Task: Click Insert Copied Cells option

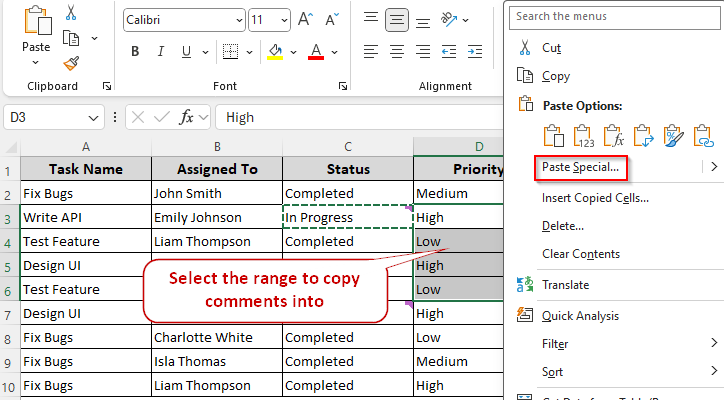Action: click(595, 197)
